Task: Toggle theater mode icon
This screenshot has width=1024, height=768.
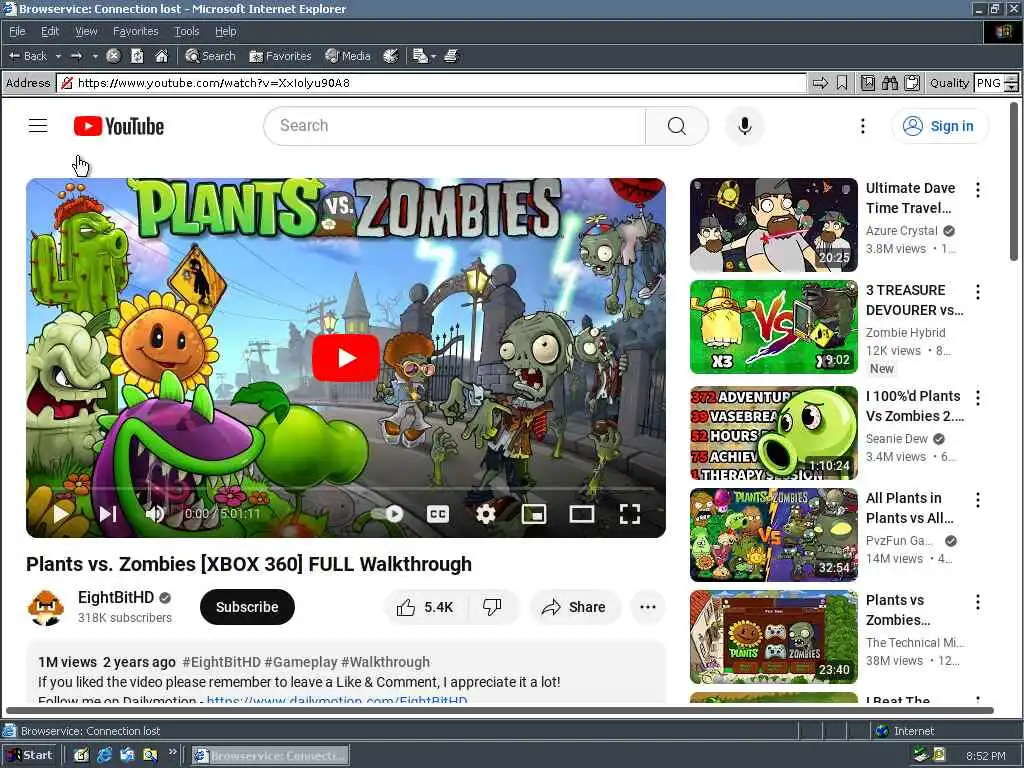Action: point(581,514)
